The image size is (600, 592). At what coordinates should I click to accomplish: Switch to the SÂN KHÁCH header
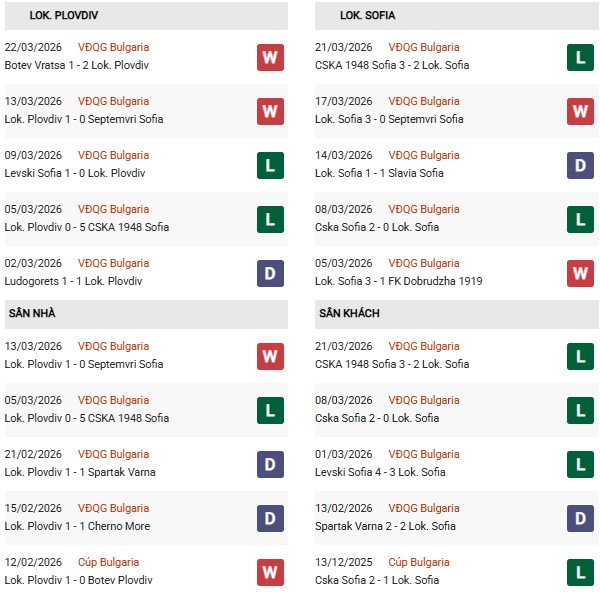click(349, 313)
